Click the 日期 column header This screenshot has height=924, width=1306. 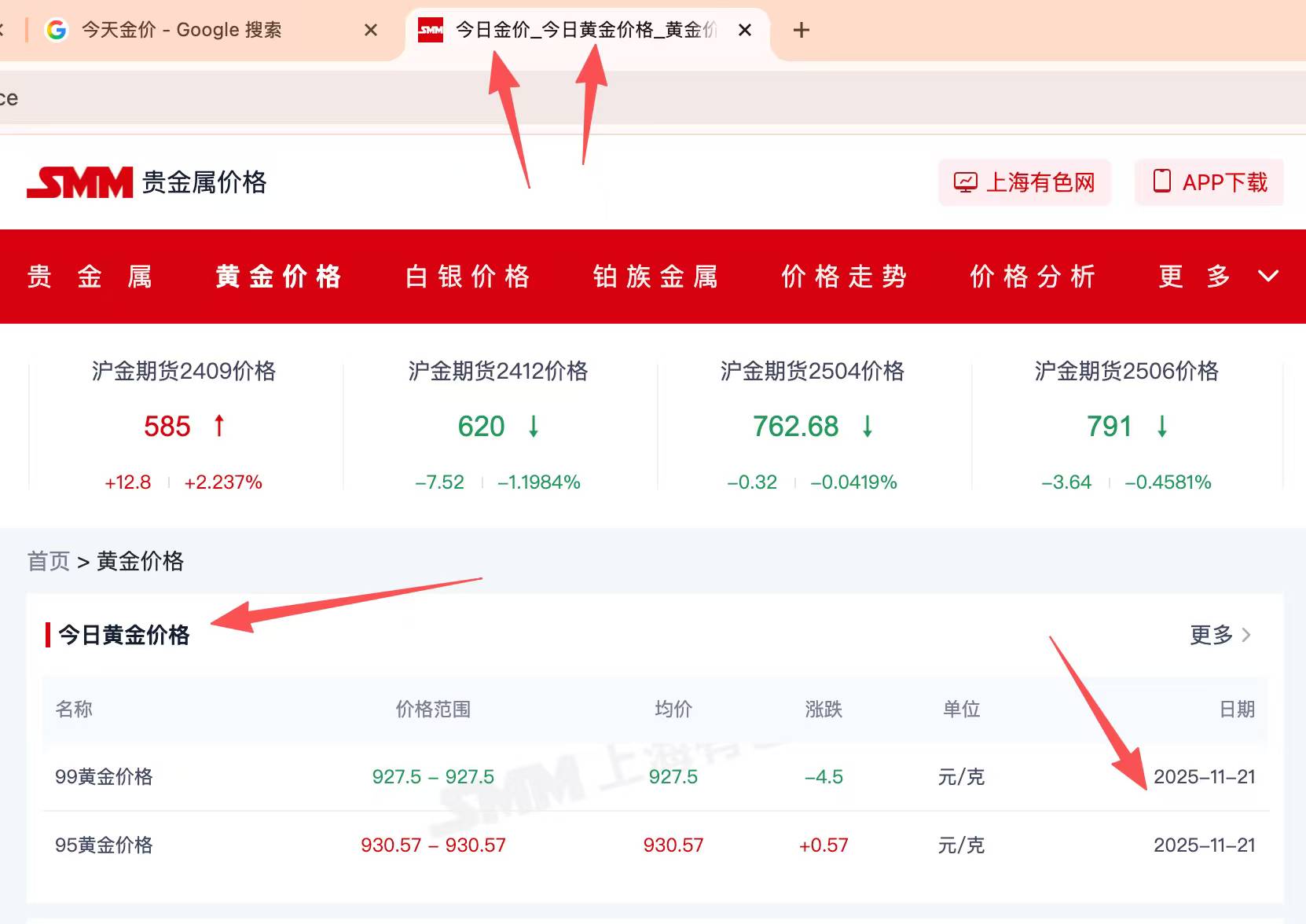click(x=1237, y=709)
